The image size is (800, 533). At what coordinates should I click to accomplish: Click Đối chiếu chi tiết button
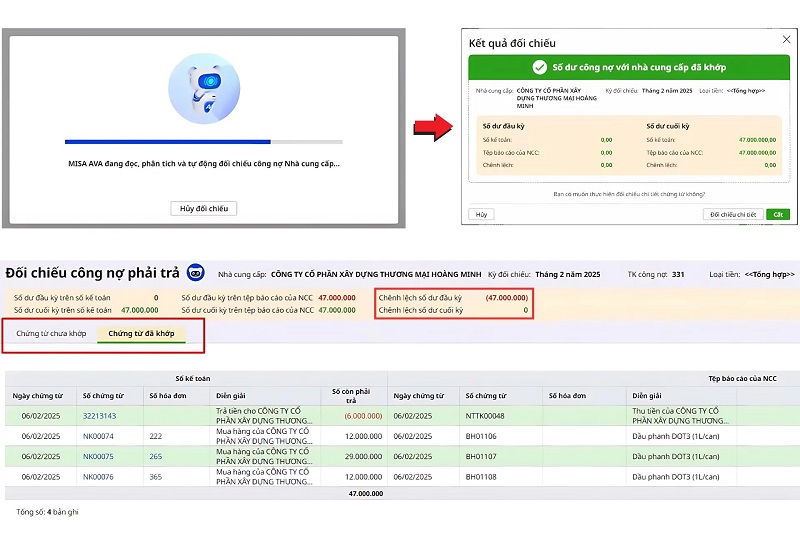click(733, 214)
